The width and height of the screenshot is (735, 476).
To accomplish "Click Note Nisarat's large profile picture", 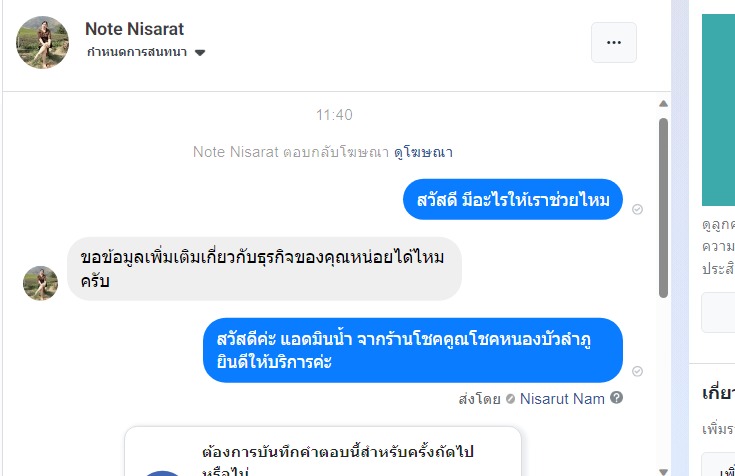I will [x=42, y=42].
